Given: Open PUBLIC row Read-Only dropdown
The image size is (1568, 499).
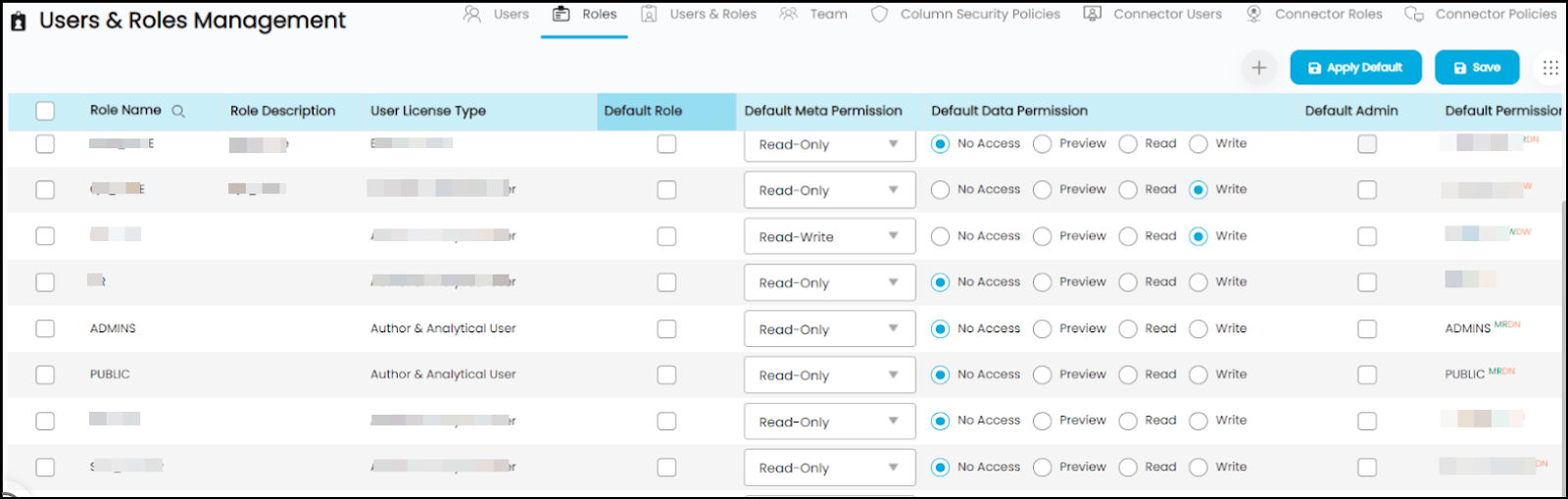Looking at the screenshot, I should point(829,375).
